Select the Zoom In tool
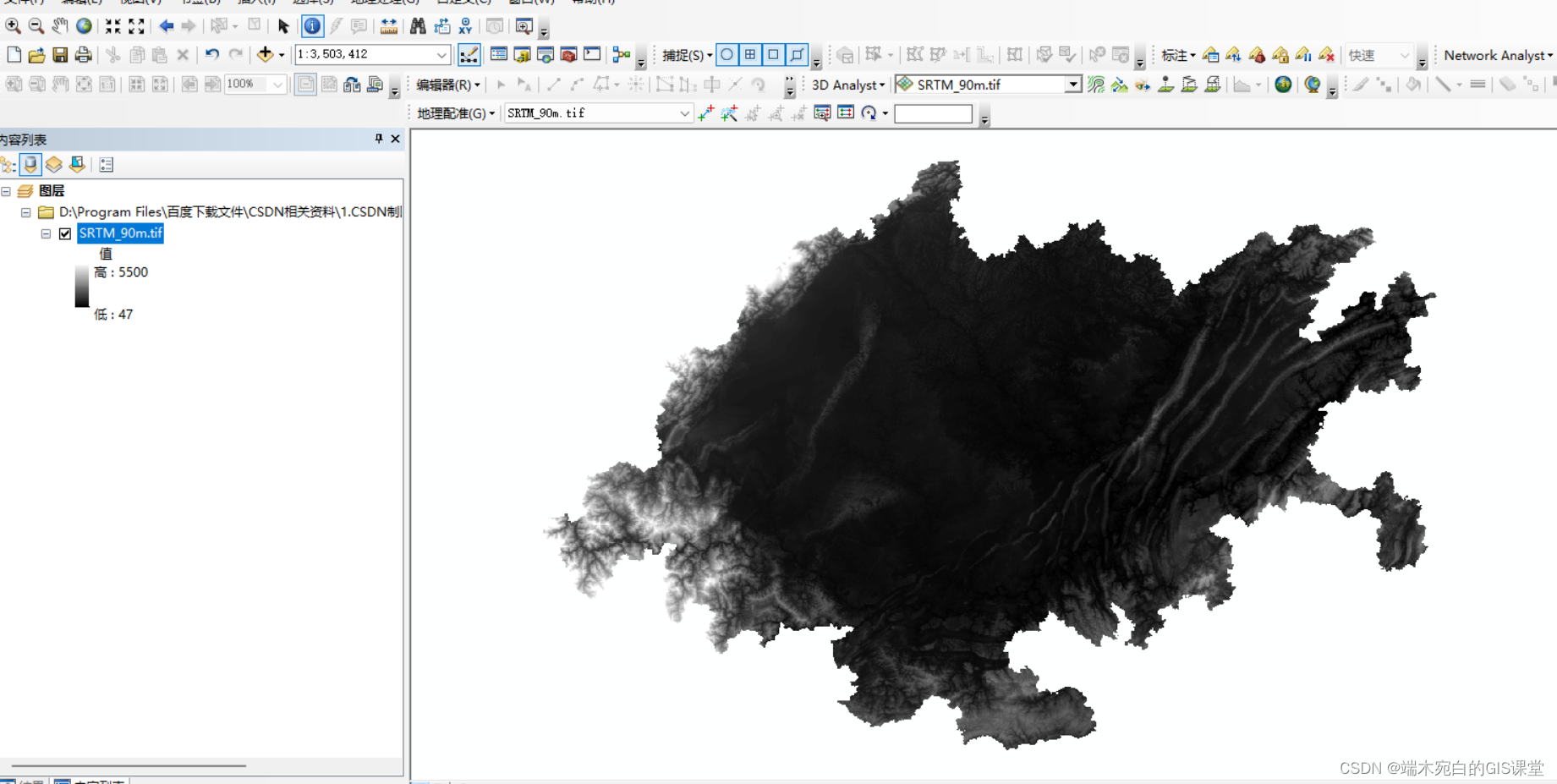The height and width of the screenshot is (784, 1557). coord(13,26)
